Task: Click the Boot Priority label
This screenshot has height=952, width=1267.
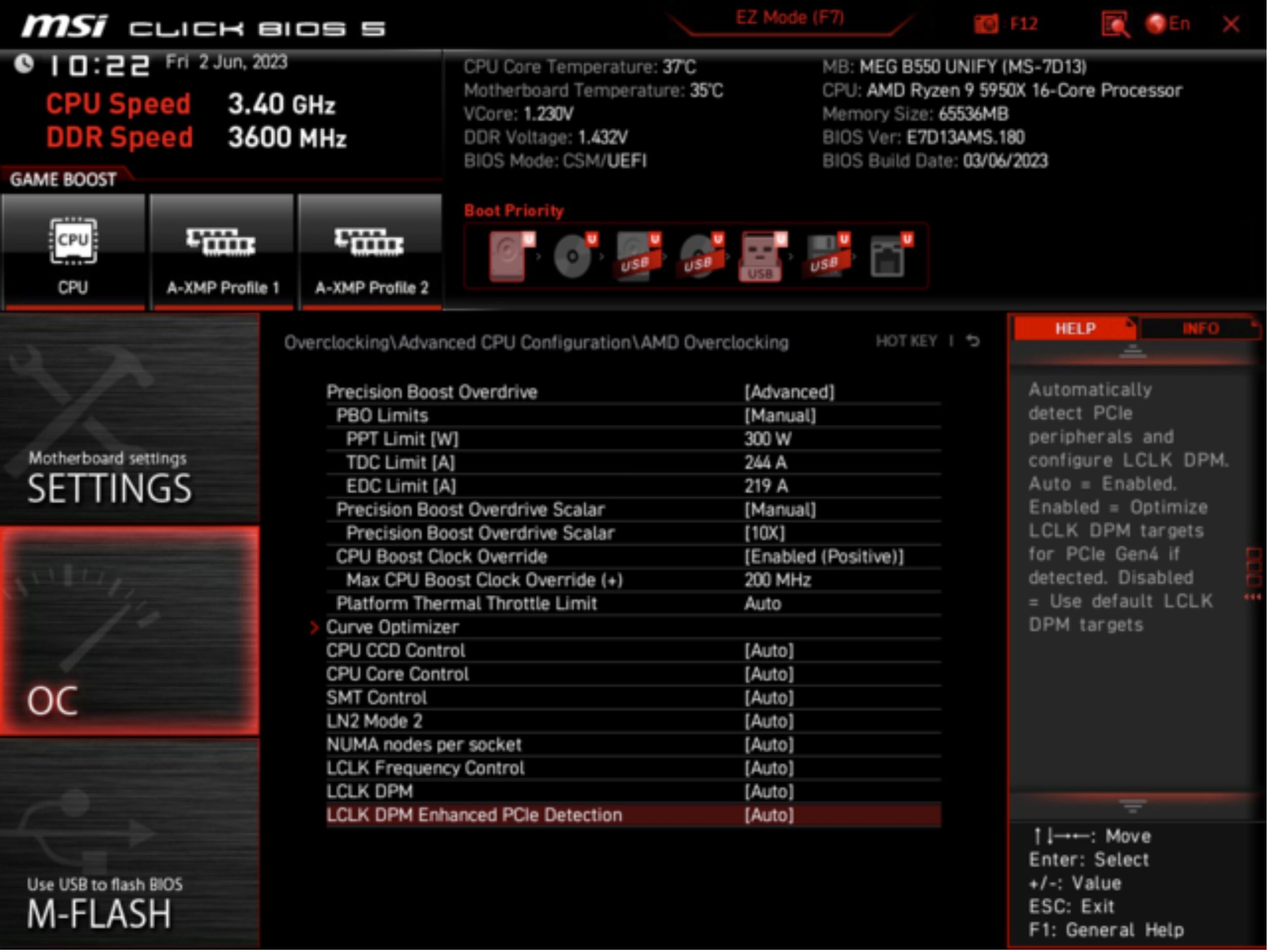Action: click(514, 210)
